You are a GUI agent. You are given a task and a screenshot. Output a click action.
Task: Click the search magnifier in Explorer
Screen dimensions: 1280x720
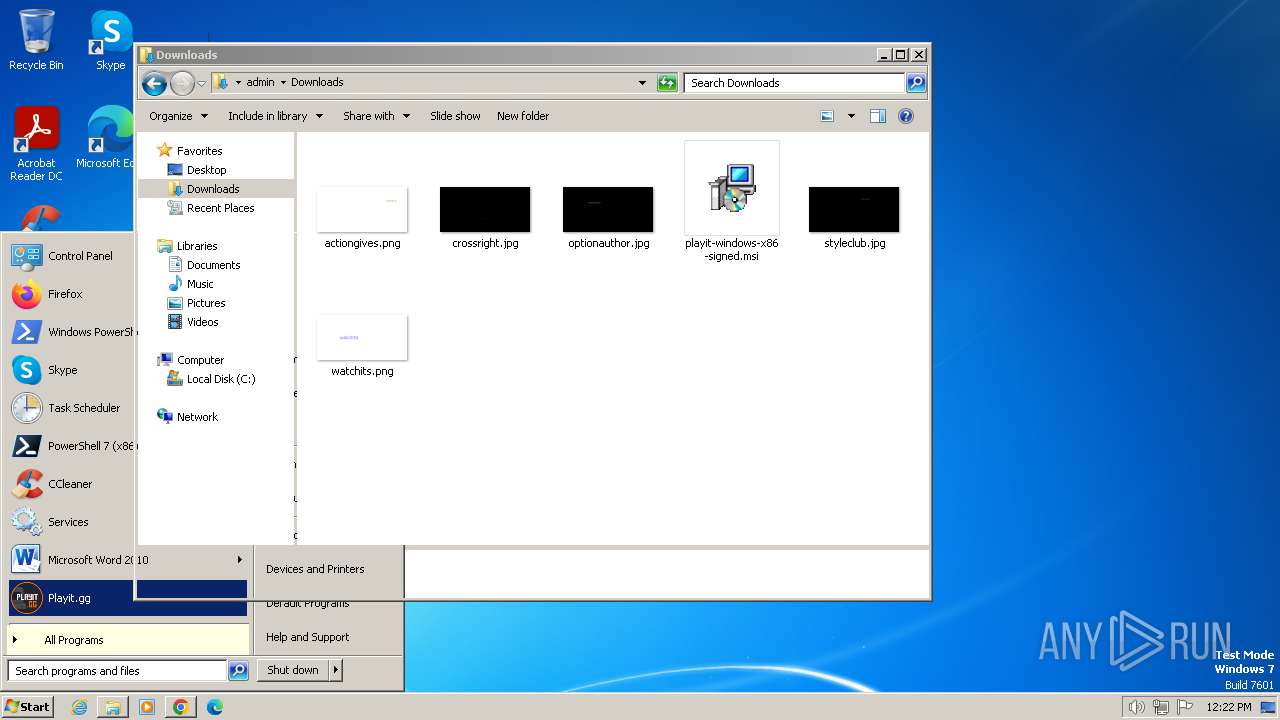click(x=915, y=83)
